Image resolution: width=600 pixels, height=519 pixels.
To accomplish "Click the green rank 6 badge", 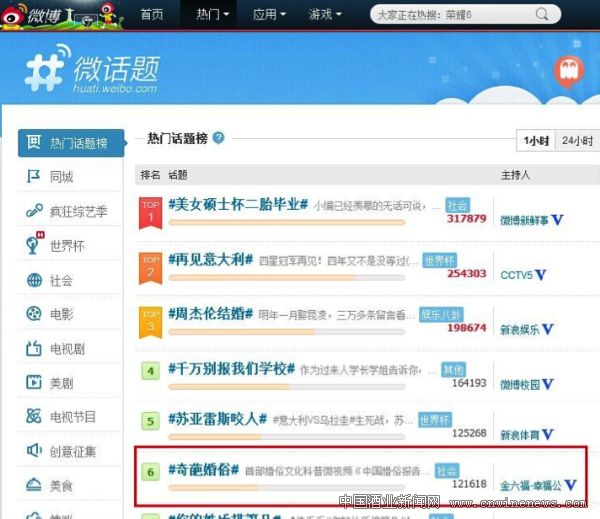I will tap(150, 472).
